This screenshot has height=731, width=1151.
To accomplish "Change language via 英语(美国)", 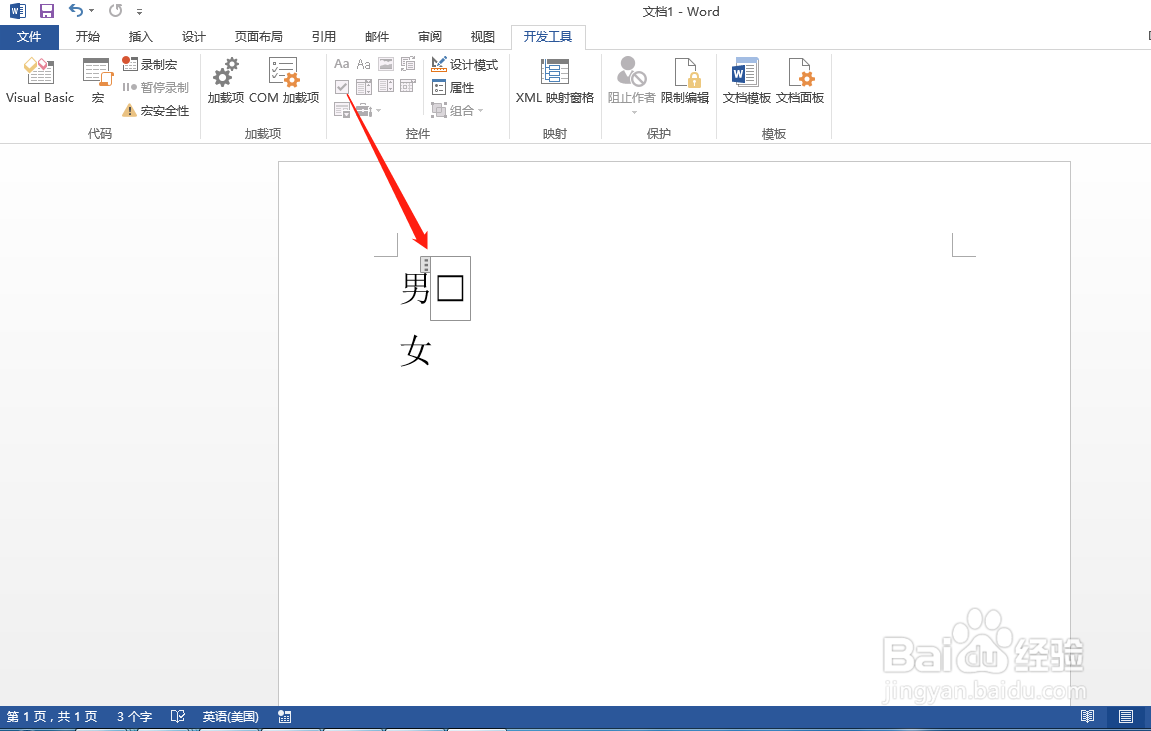I will [x=230, y=716].
